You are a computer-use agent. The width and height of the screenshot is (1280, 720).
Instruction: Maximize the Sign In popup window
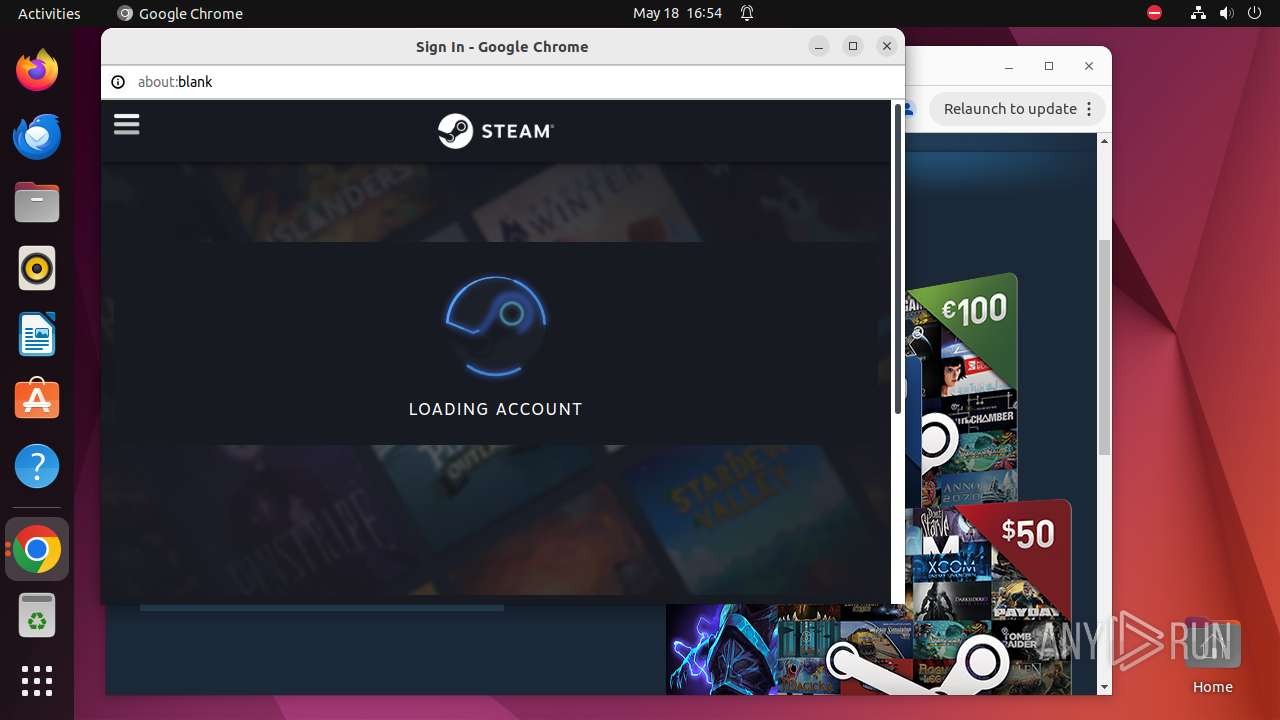pyautogui.click(x=853, y=46)
